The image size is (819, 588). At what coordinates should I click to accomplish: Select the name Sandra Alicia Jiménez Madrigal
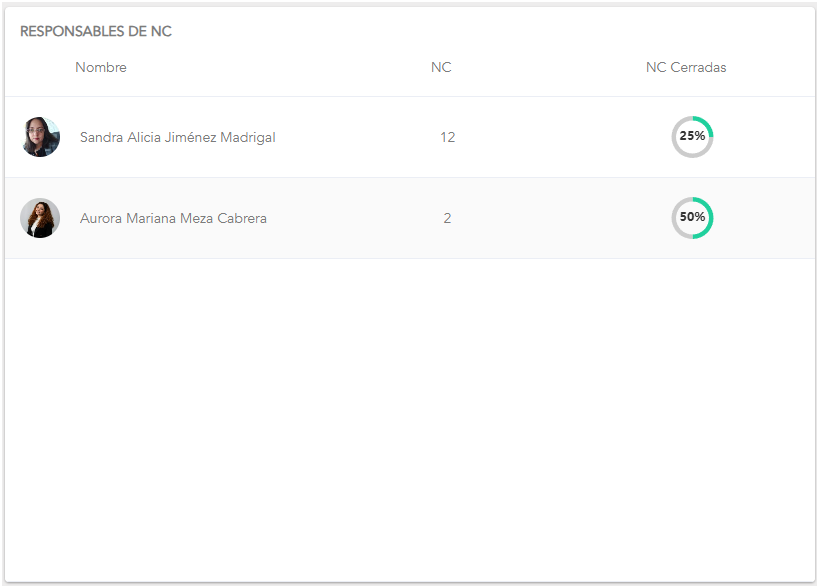point(177,137)
